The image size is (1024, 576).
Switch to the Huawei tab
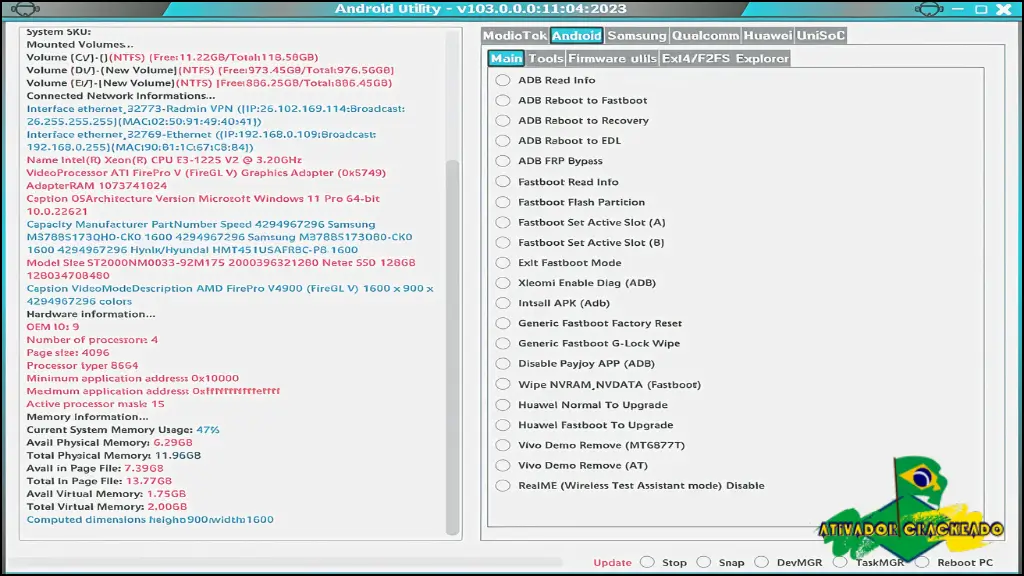767,35
